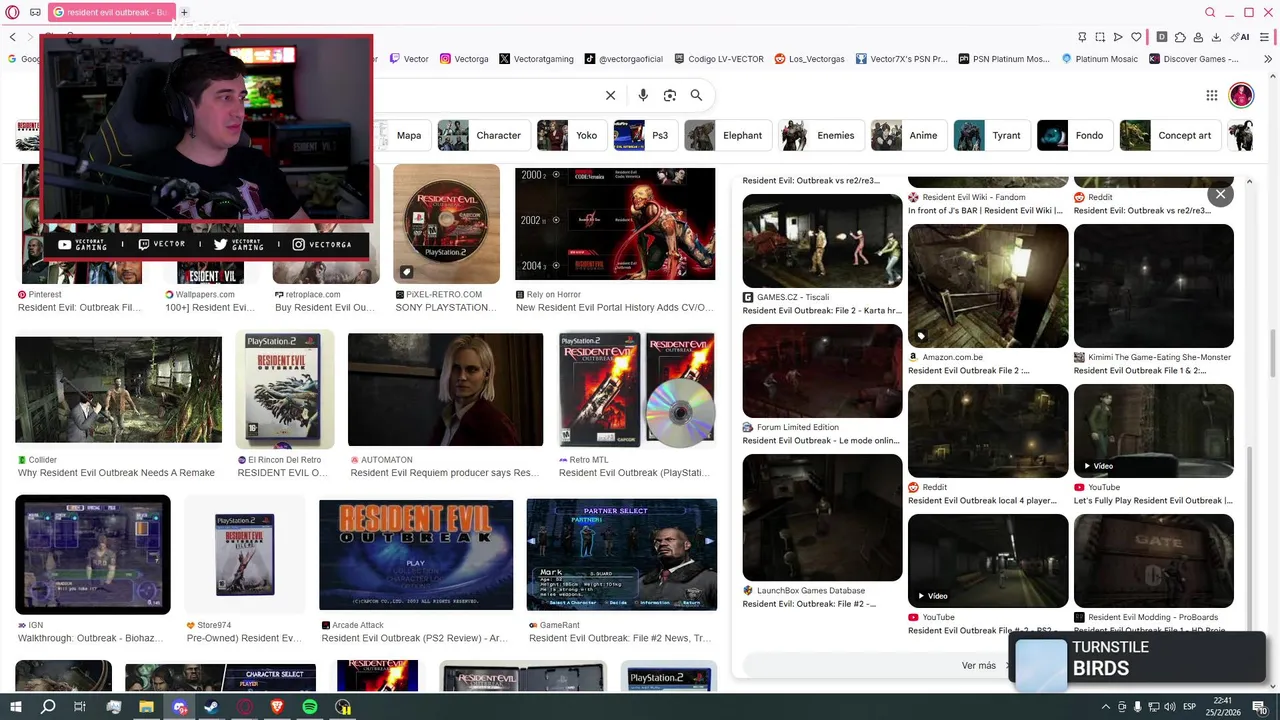Open File Explorer from the taskbar
The image size is (1280, 720).
(146, 707)
